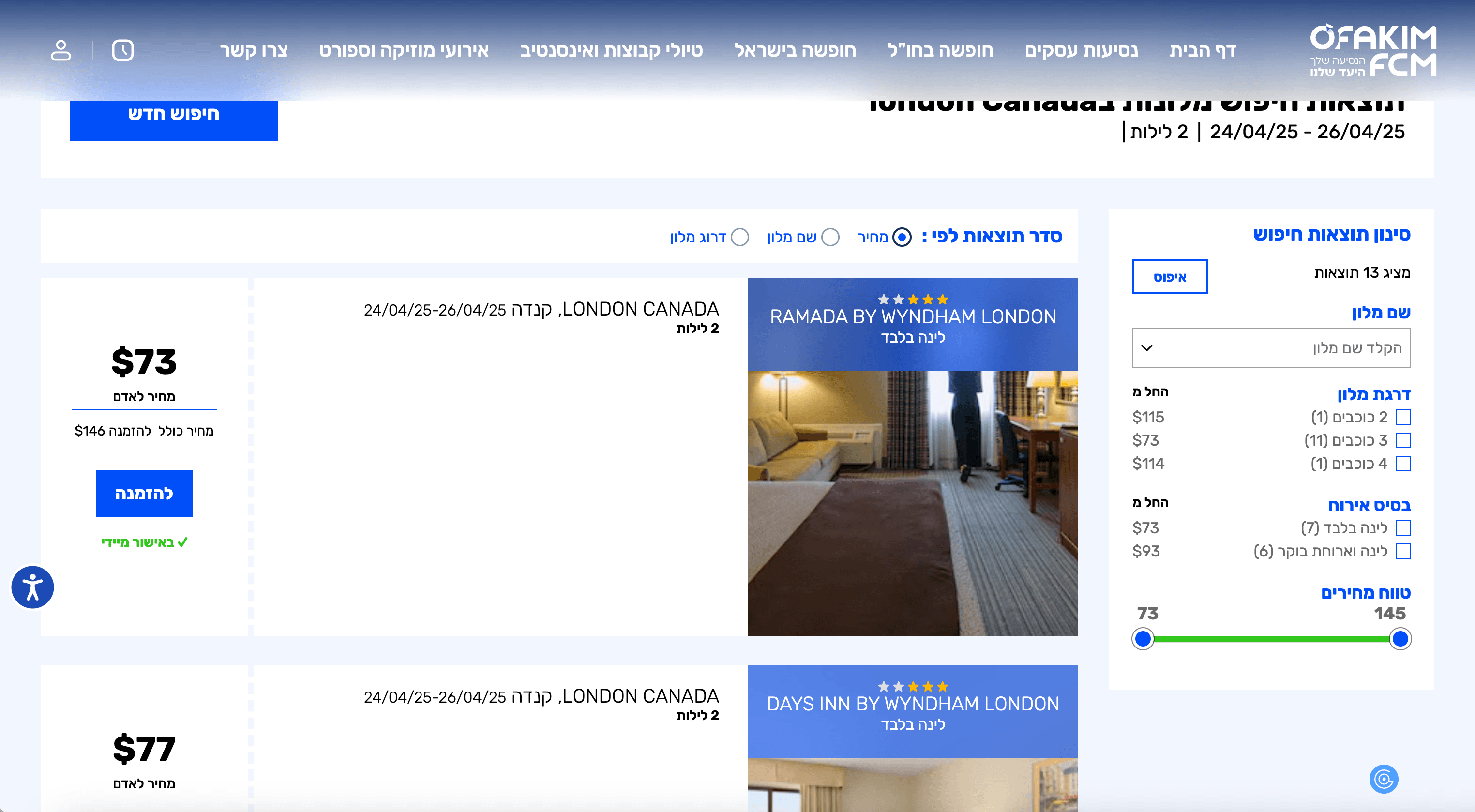Image resolution: width=1475 pixels, height=812 pixels.
Task: Select sort by דרוג מלון radio
Action: point(740,237)
